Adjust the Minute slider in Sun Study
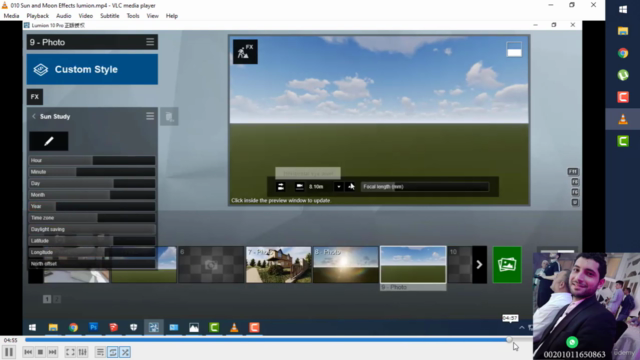The width and height of the screenshot is (640, 360). (x=92, y=172)
